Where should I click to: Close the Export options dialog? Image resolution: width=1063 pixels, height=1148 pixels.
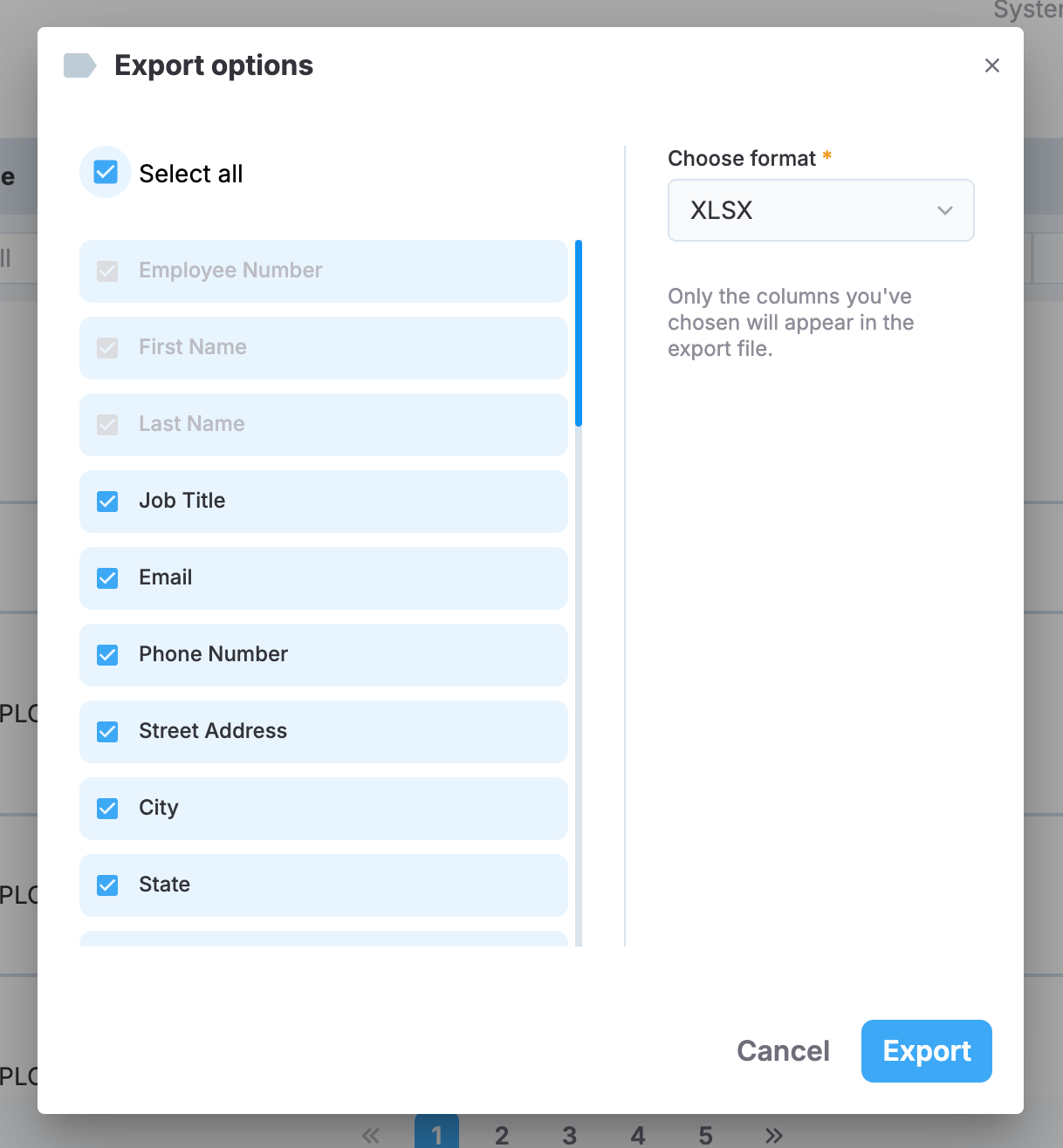(x=991, y=65)
